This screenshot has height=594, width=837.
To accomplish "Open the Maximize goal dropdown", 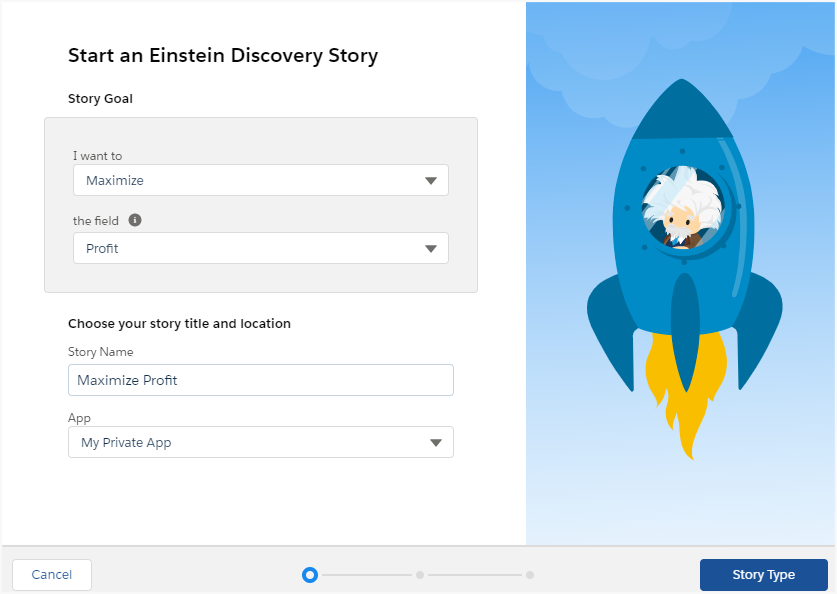I will tap(260, 180).
